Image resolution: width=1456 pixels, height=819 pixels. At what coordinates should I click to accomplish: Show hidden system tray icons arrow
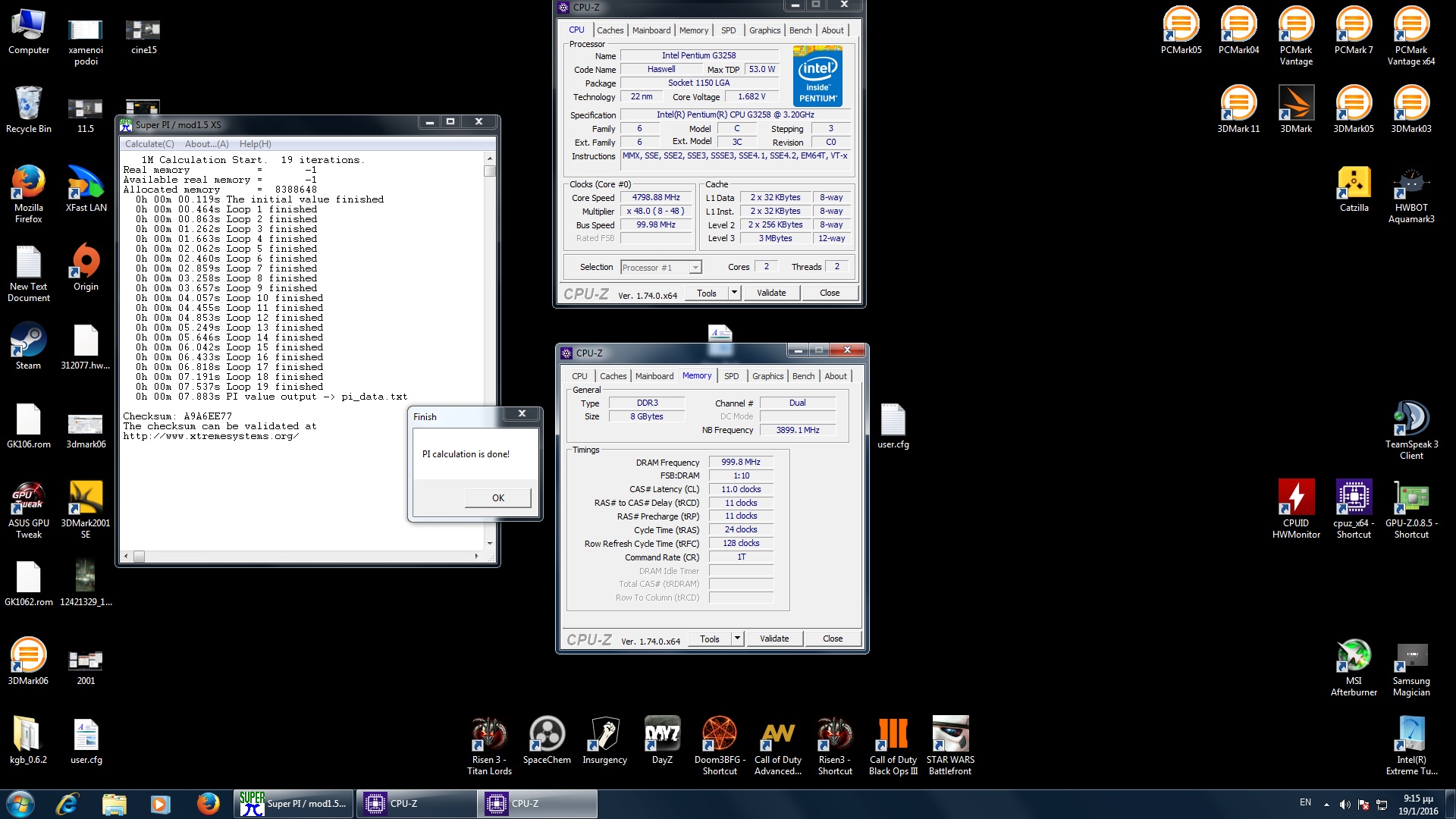point(1326,805)
